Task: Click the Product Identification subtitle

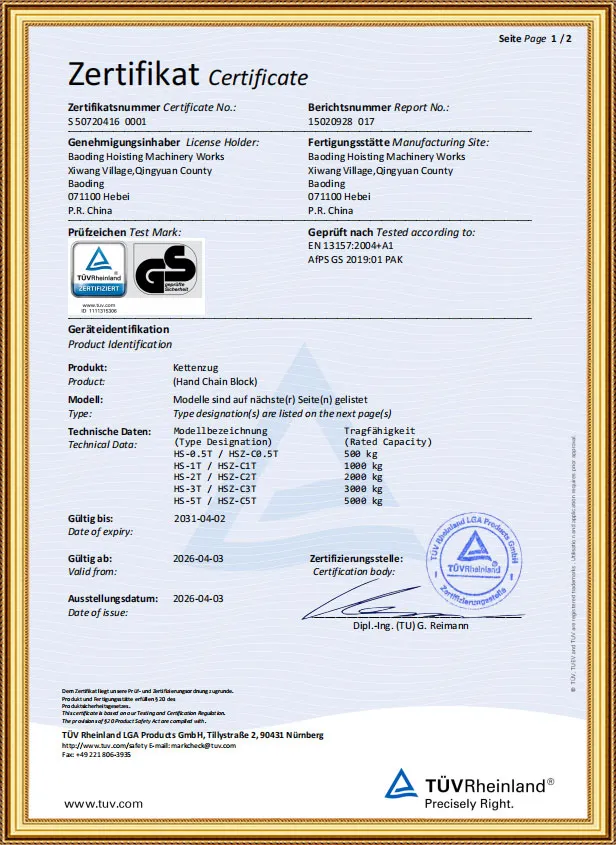Action: pyautogui.click(x=120, y=344)
